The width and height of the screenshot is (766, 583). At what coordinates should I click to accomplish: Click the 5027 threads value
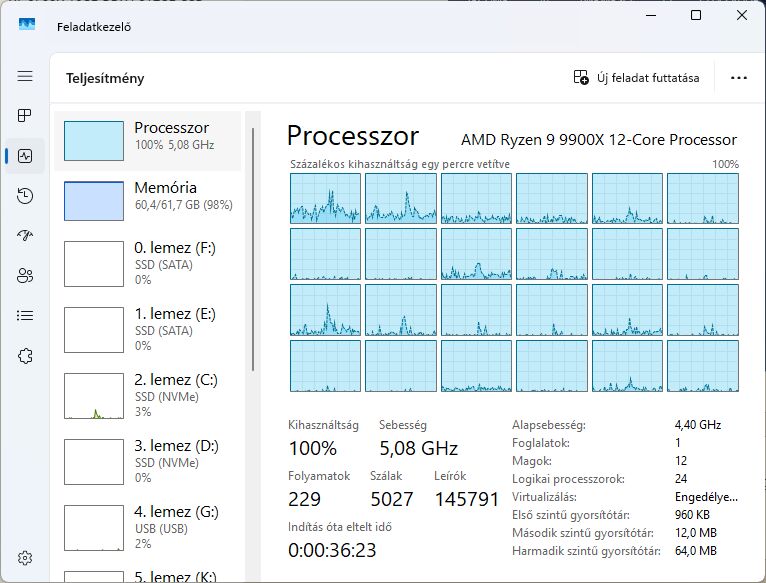click(x=392, y=499)
